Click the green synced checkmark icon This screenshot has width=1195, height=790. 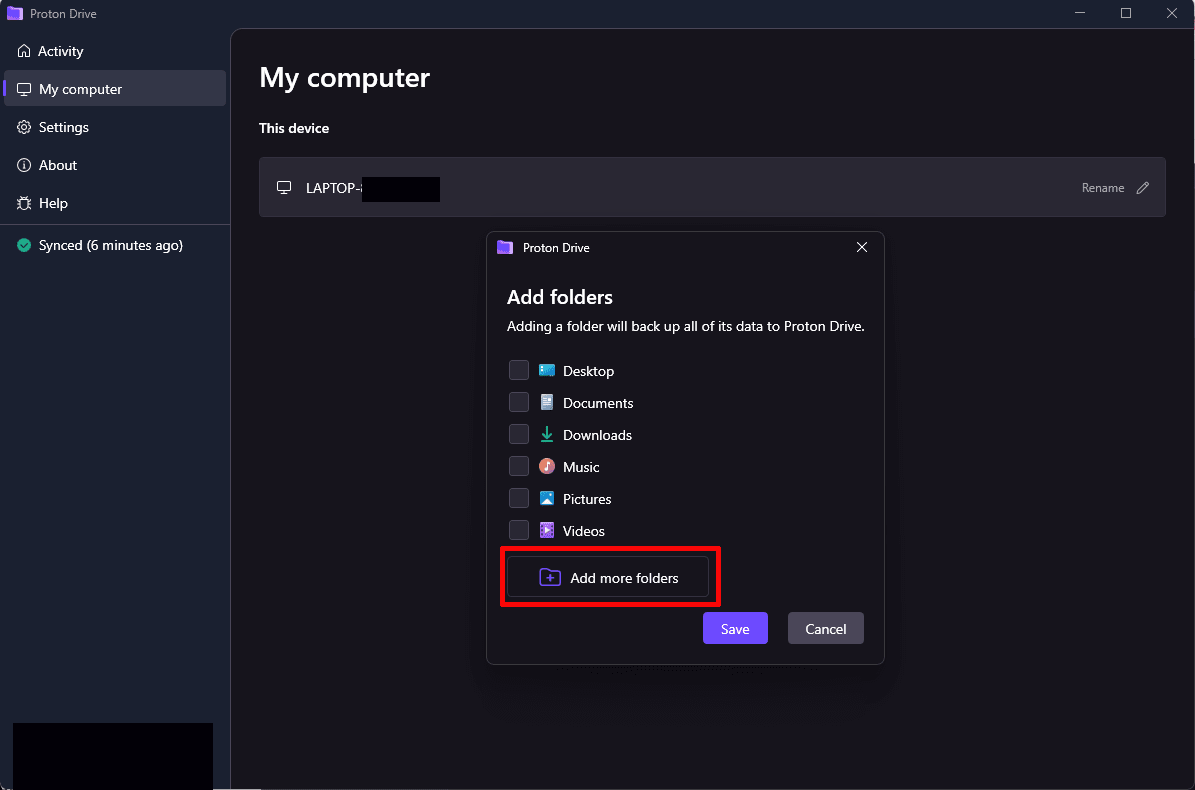(23, 244)
